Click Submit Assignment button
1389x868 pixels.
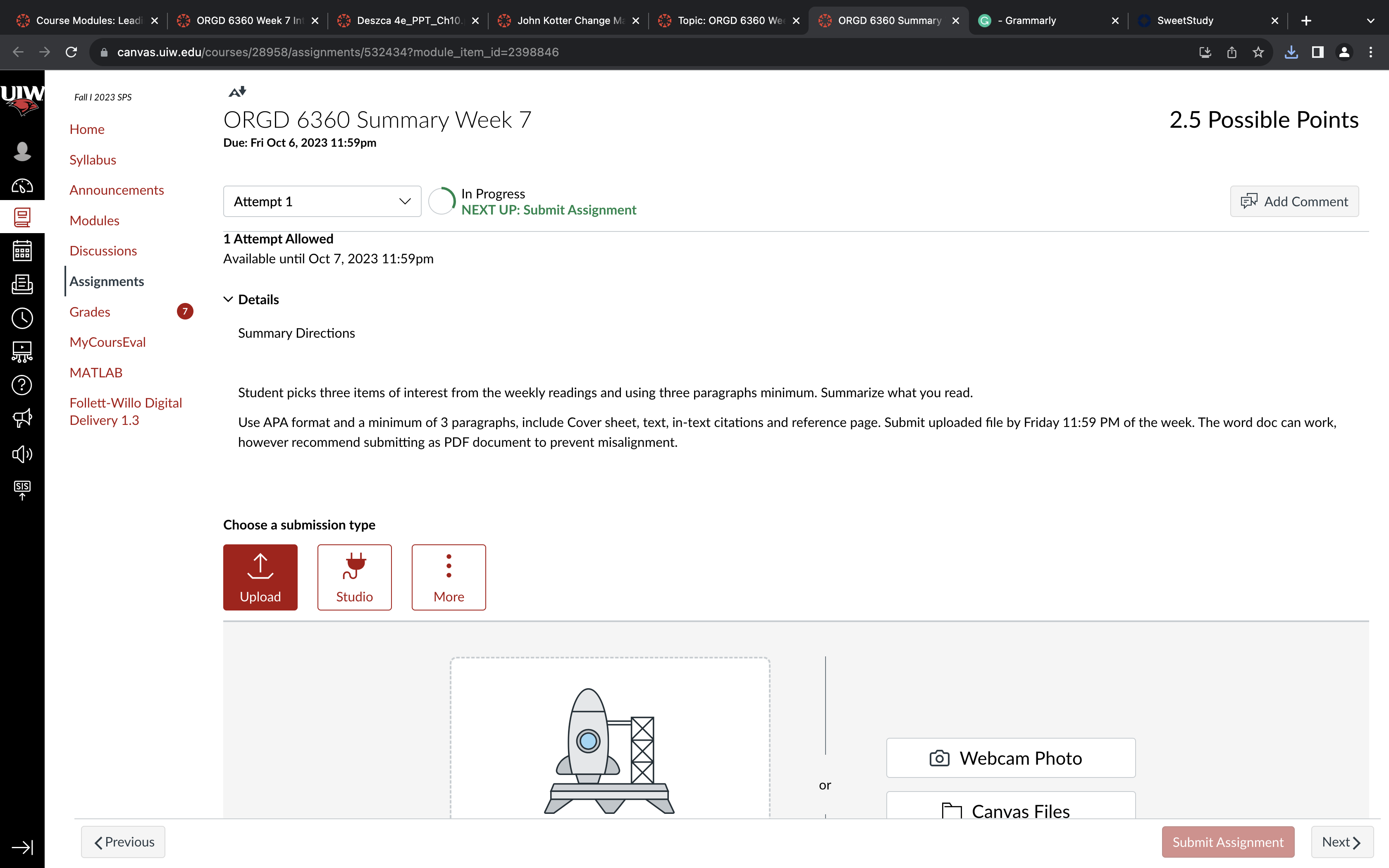coord(1228,842)
